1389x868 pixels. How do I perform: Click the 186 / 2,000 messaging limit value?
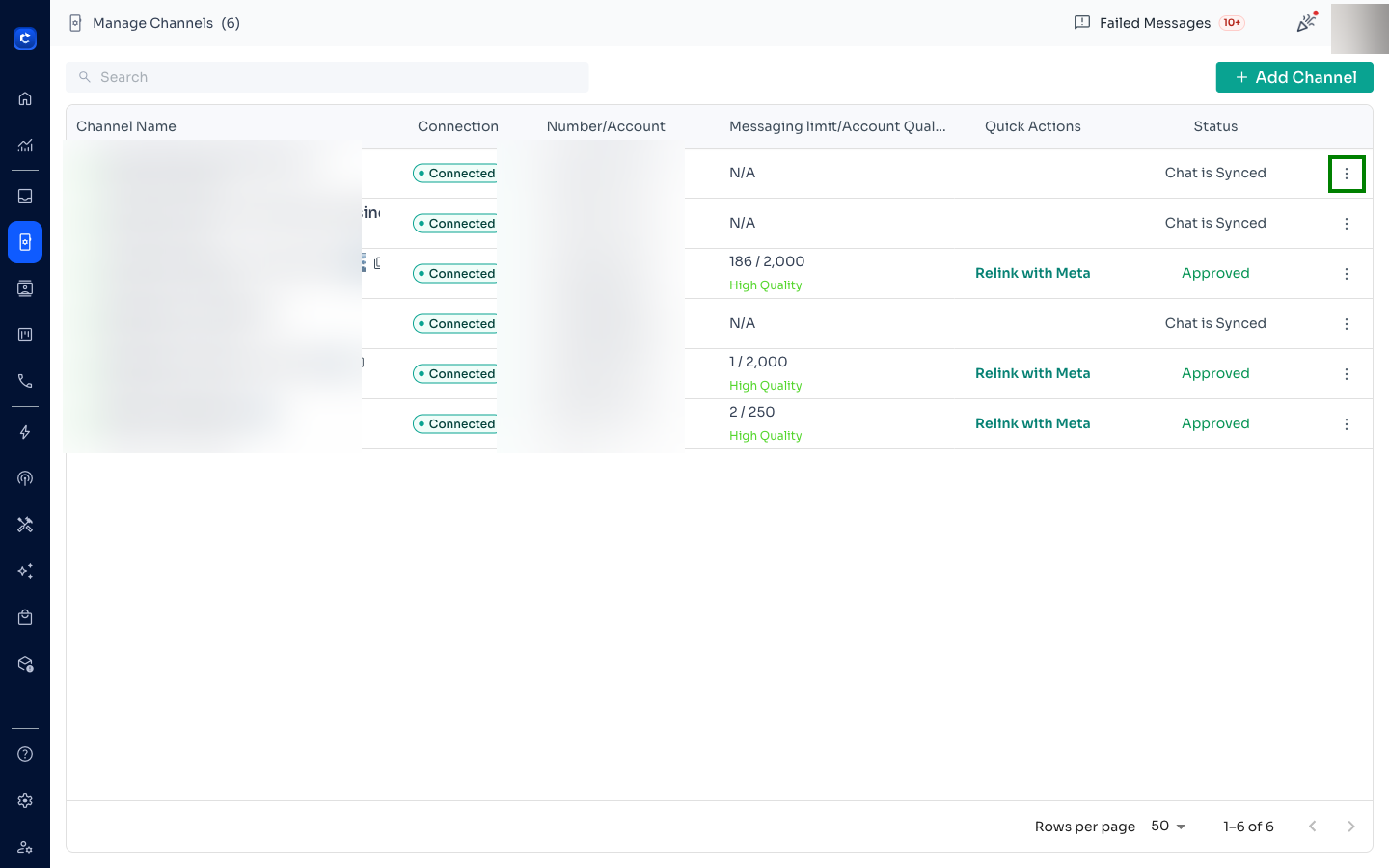pyautogui.click(x=767, y=261)
